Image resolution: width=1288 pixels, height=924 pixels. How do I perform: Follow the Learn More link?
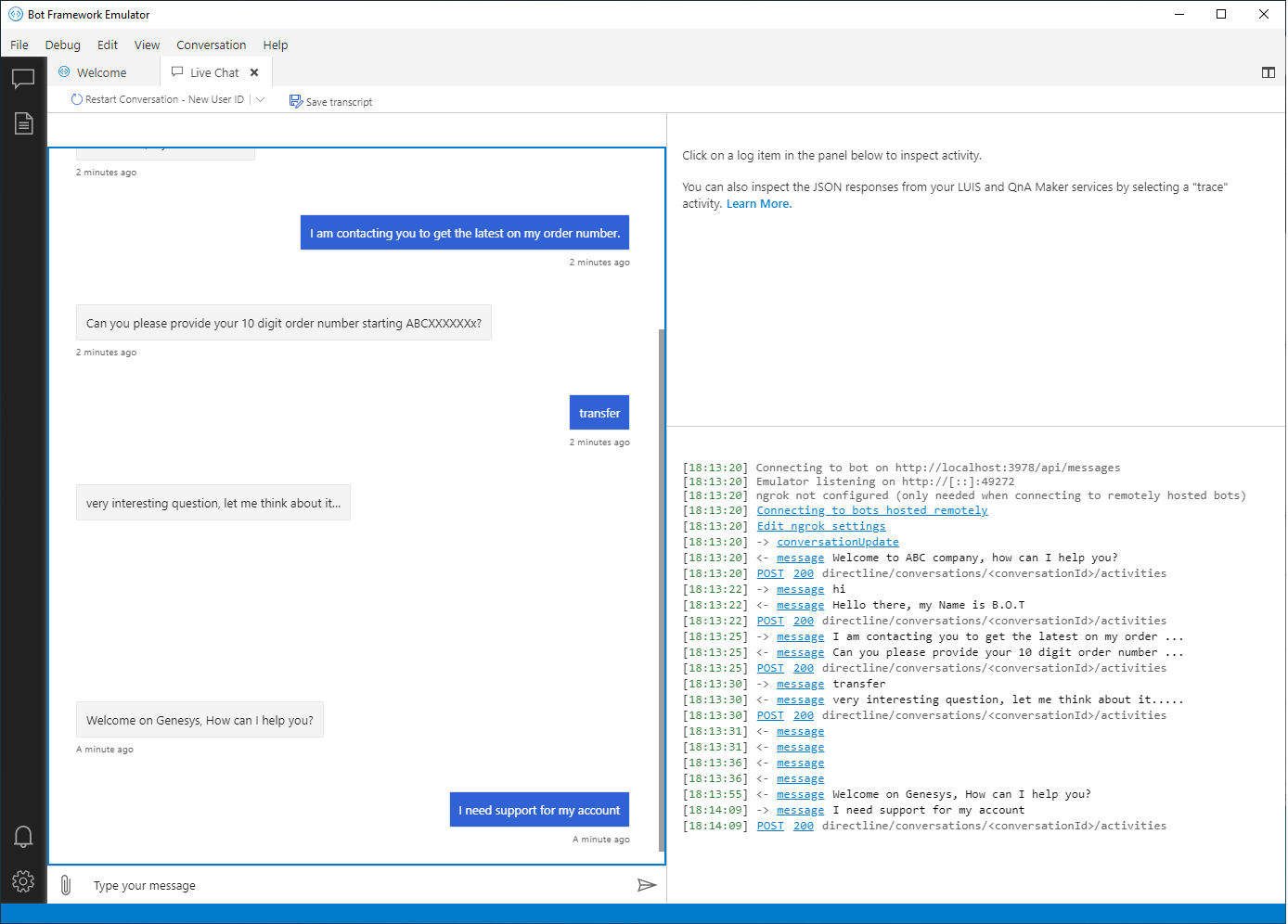pos(759,204)
